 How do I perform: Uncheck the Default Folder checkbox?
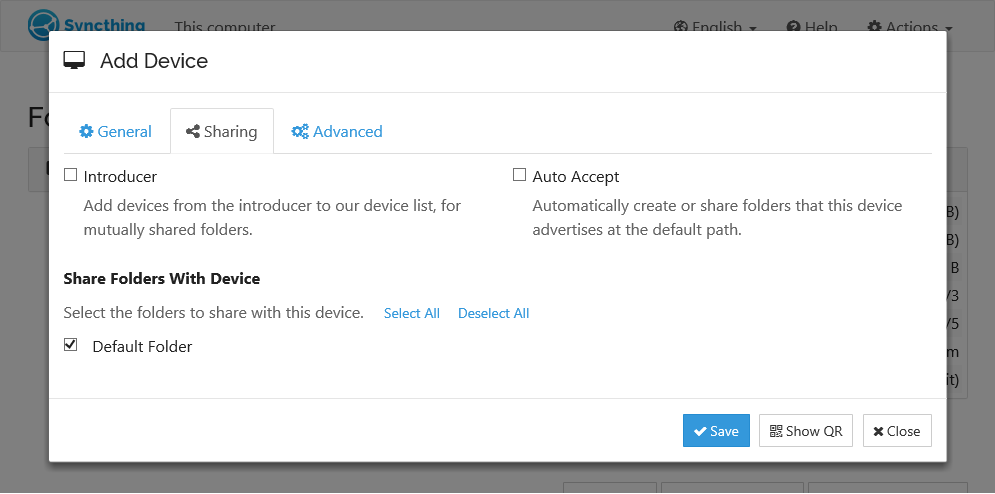(70, 345)
